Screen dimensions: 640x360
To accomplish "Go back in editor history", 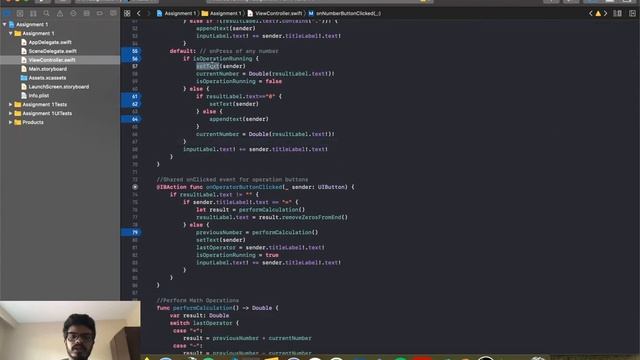I will 139,13.
